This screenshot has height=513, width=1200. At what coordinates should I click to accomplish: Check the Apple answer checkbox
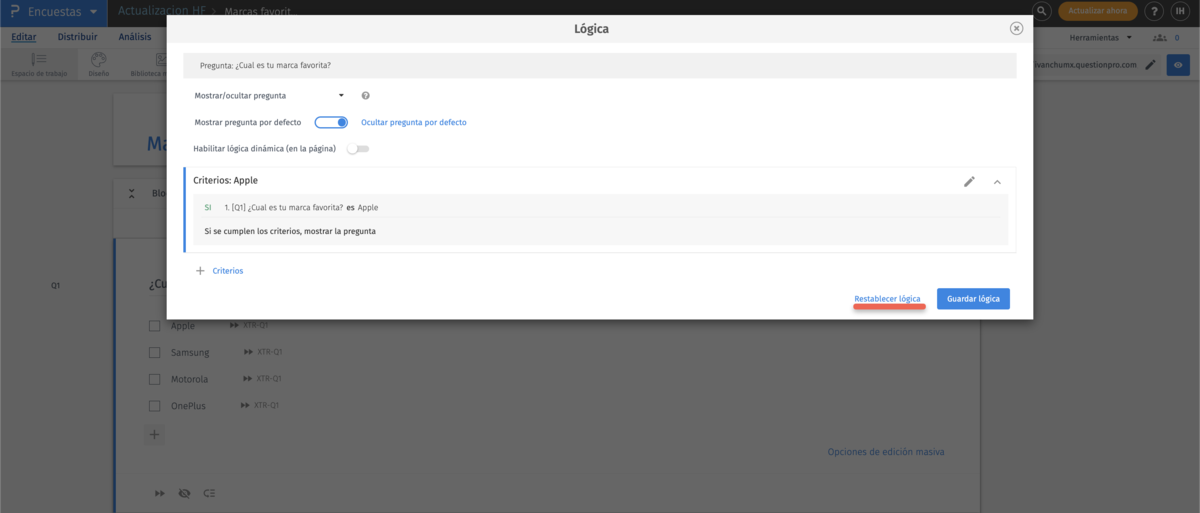pos(155,326)
